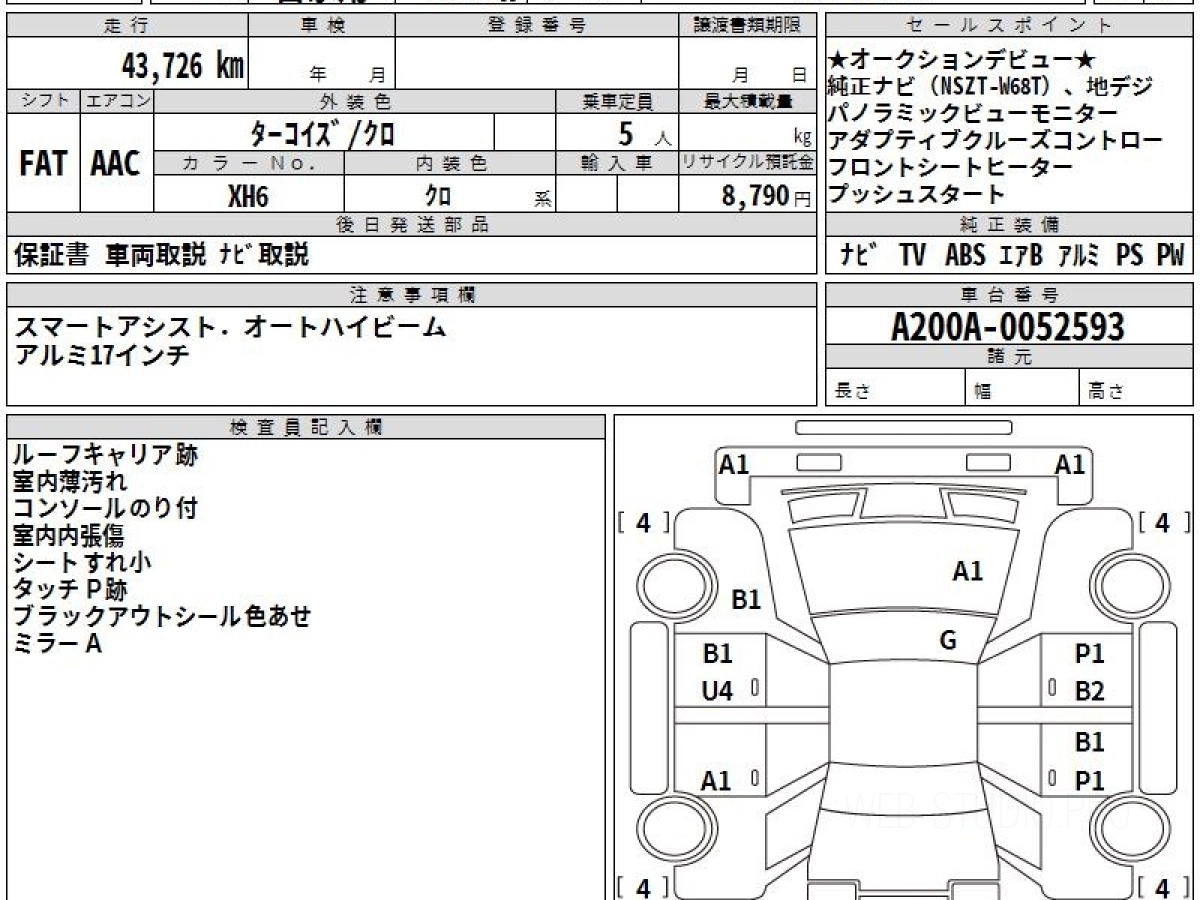The height and width of the screenshot is (900, 1200).
Task: Select the 内装色 header cell
Action: pos(450,163)
